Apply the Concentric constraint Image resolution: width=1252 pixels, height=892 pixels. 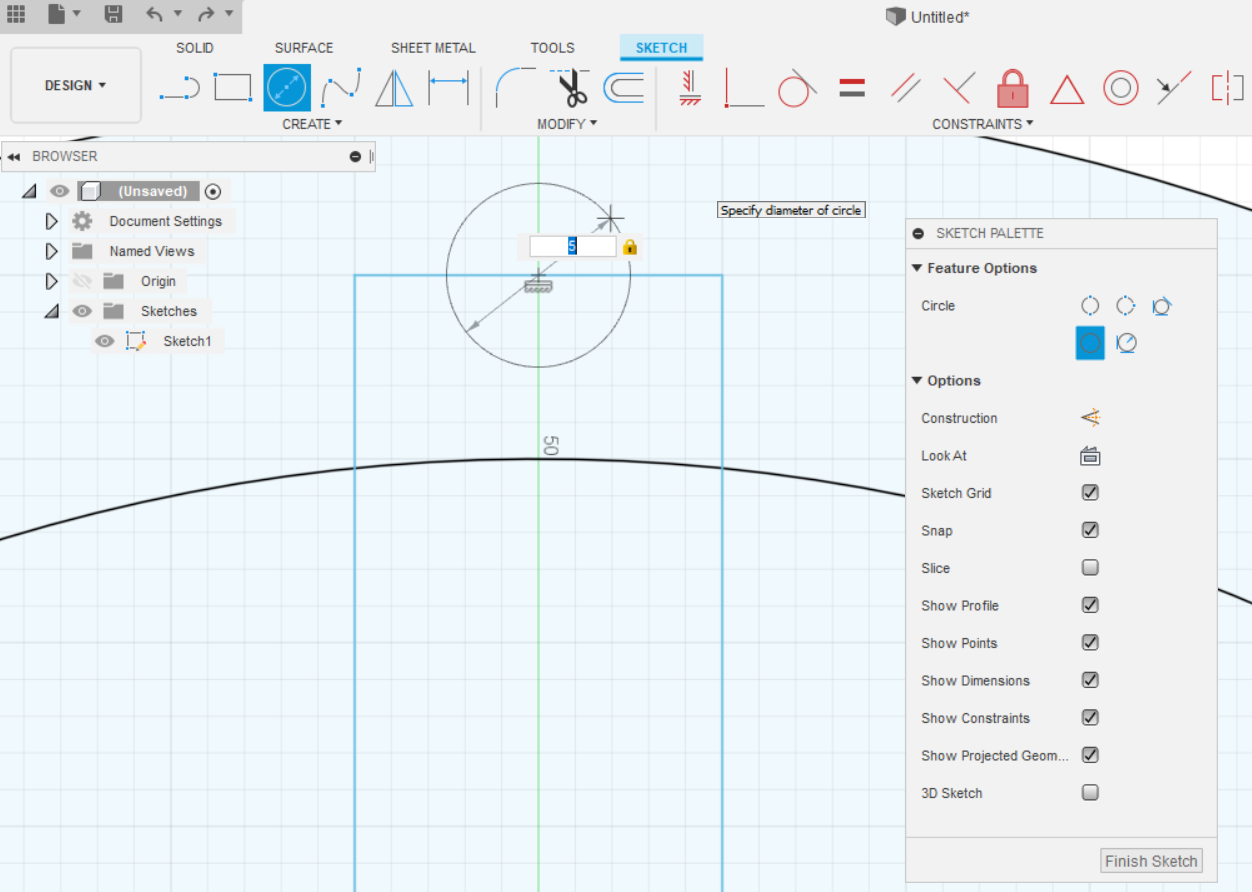[1121, 88]
